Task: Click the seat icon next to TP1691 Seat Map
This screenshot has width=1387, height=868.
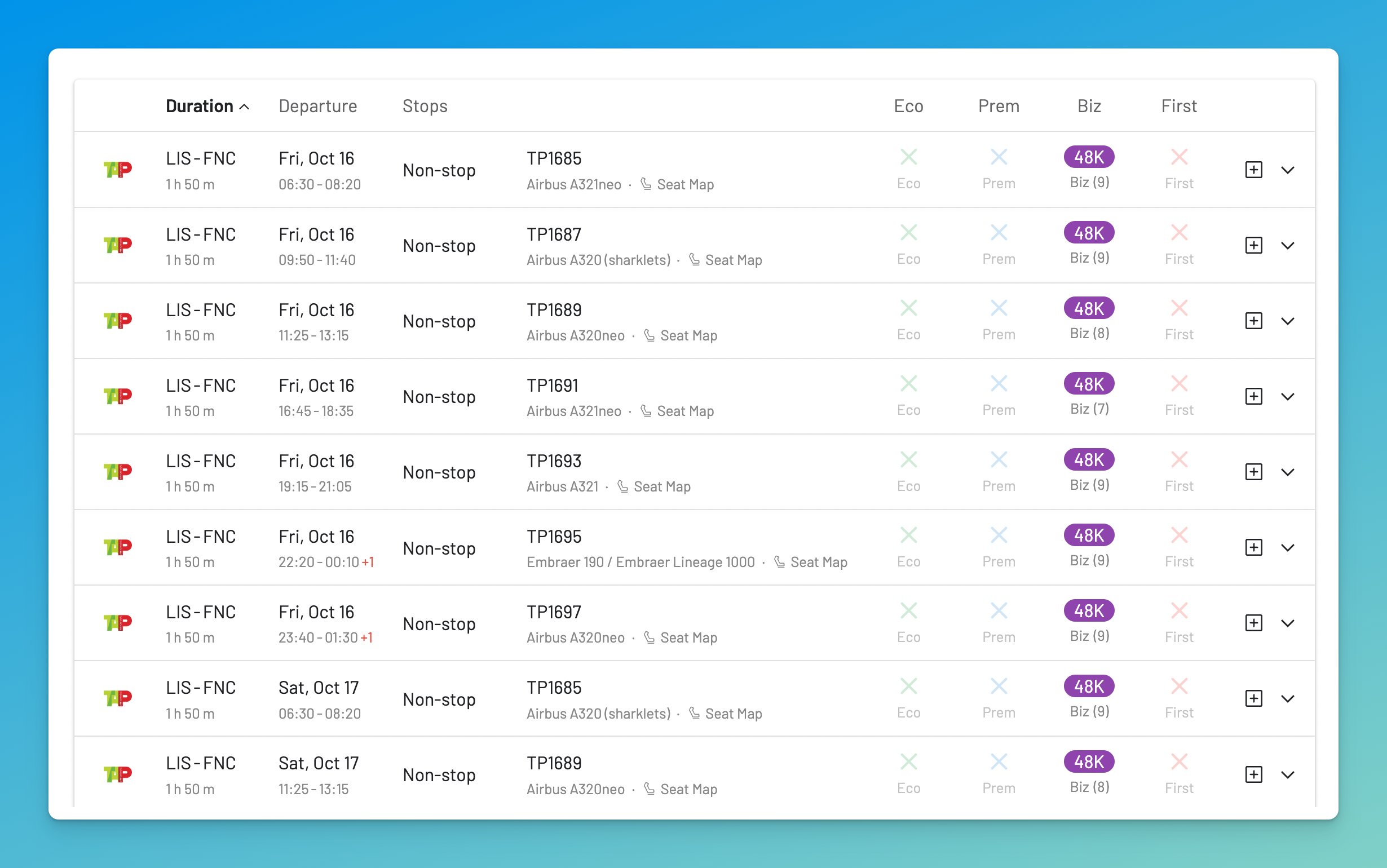Action: (646, 411)
